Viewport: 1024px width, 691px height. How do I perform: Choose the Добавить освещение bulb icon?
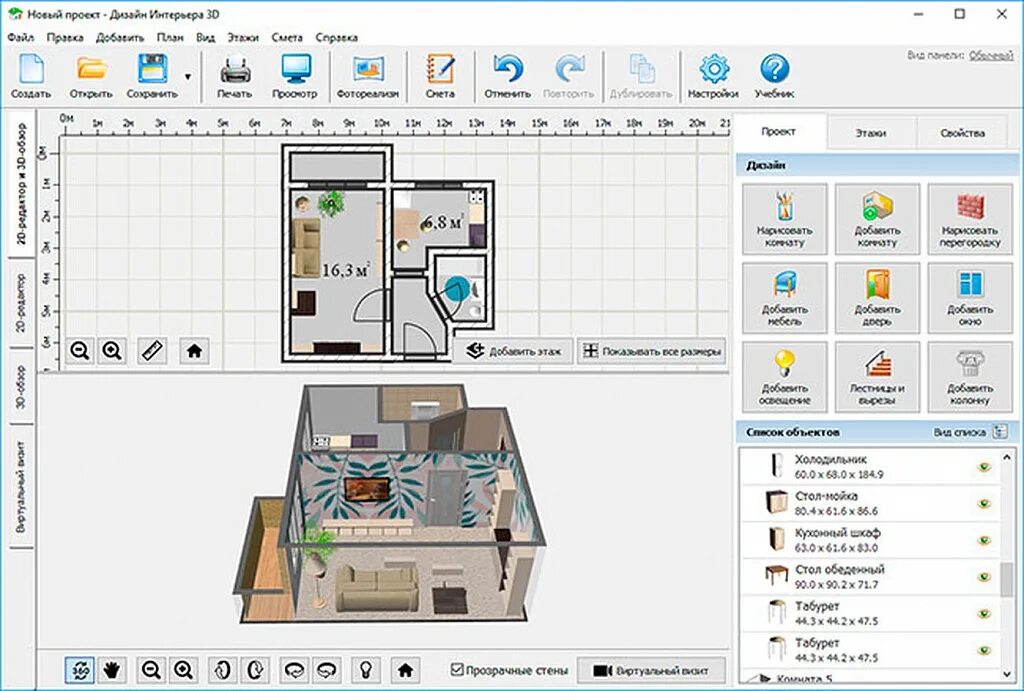785,375
